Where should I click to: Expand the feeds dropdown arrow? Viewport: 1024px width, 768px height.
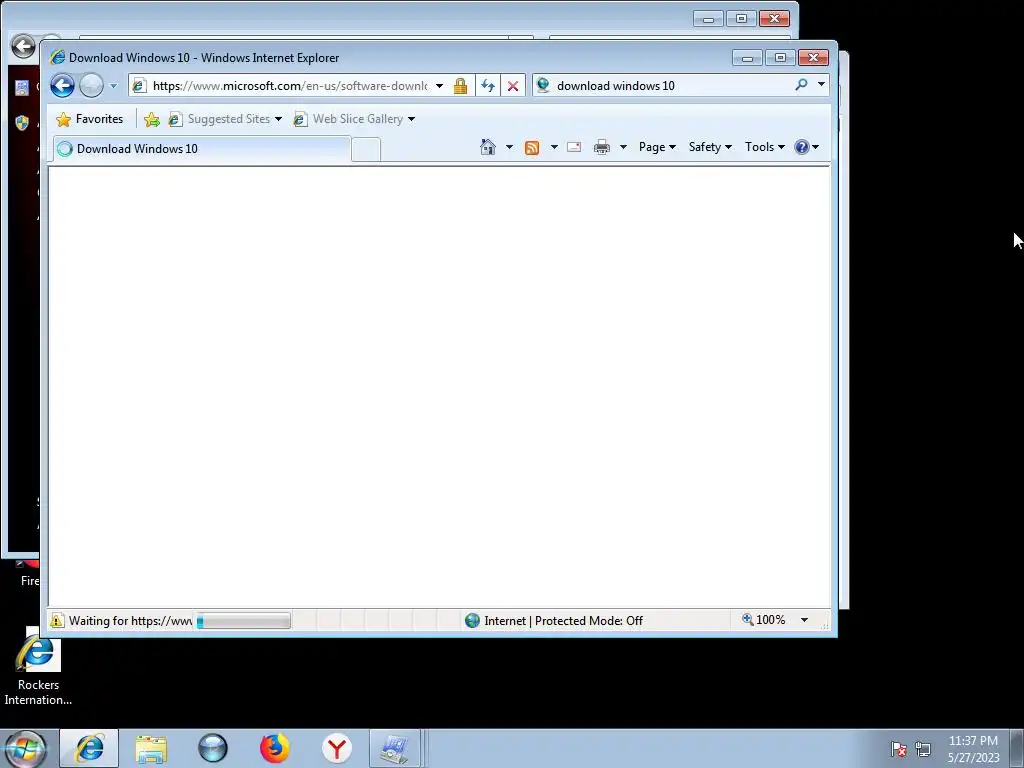(x=554, y=147)
